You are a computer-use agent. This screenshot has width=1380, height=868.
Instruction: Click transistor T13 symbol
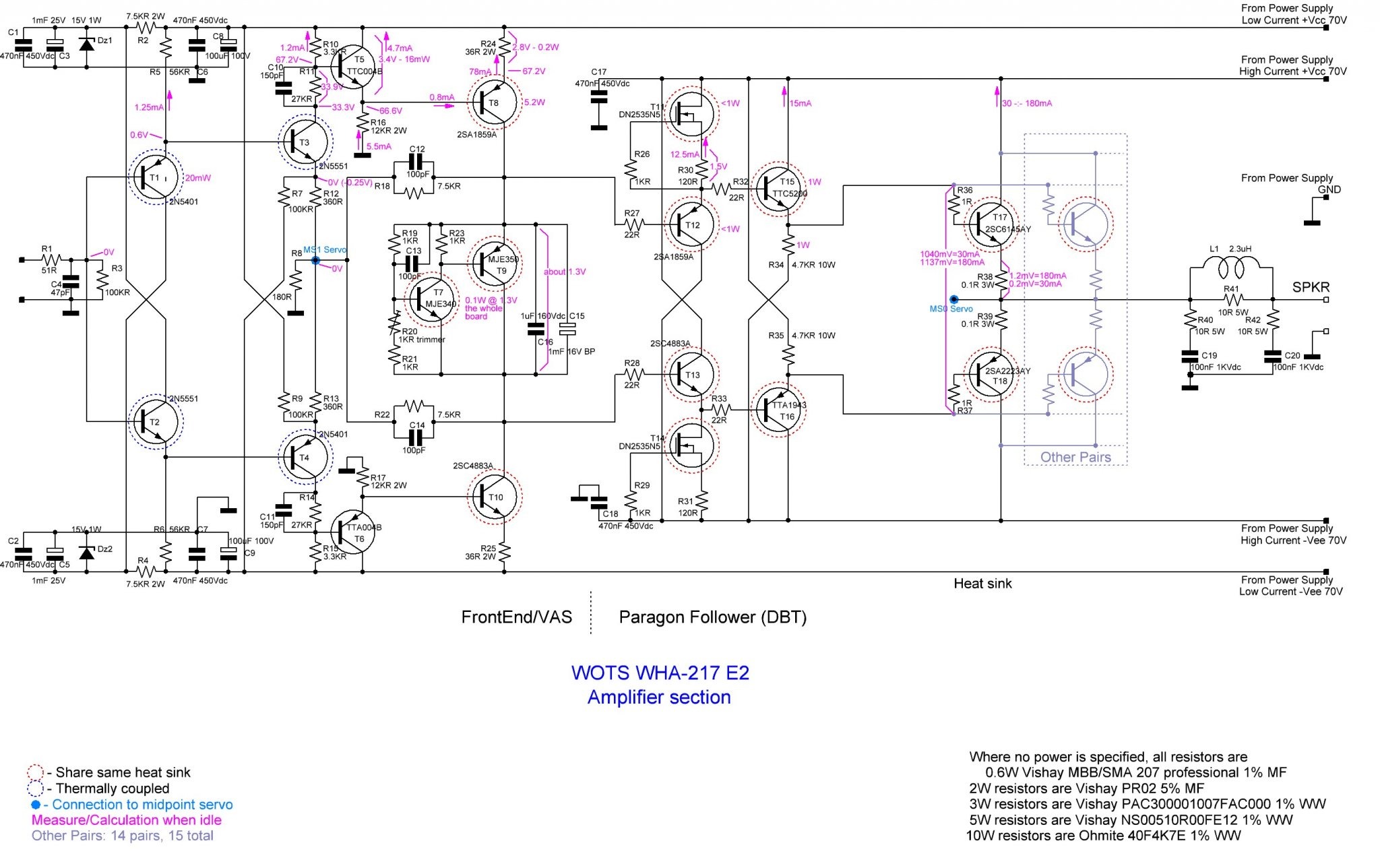tap(692, 375)
